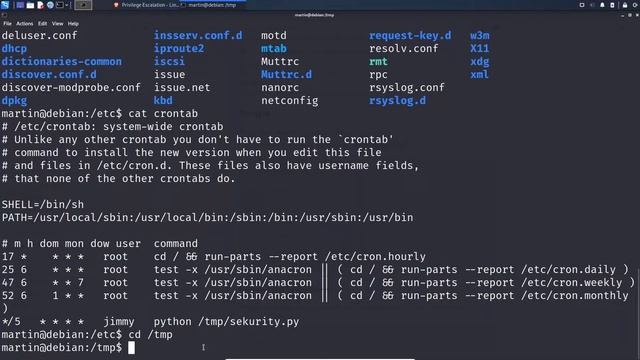Click on 'mtab' link name
The image size is (640, 360).
tap(274, 49)
